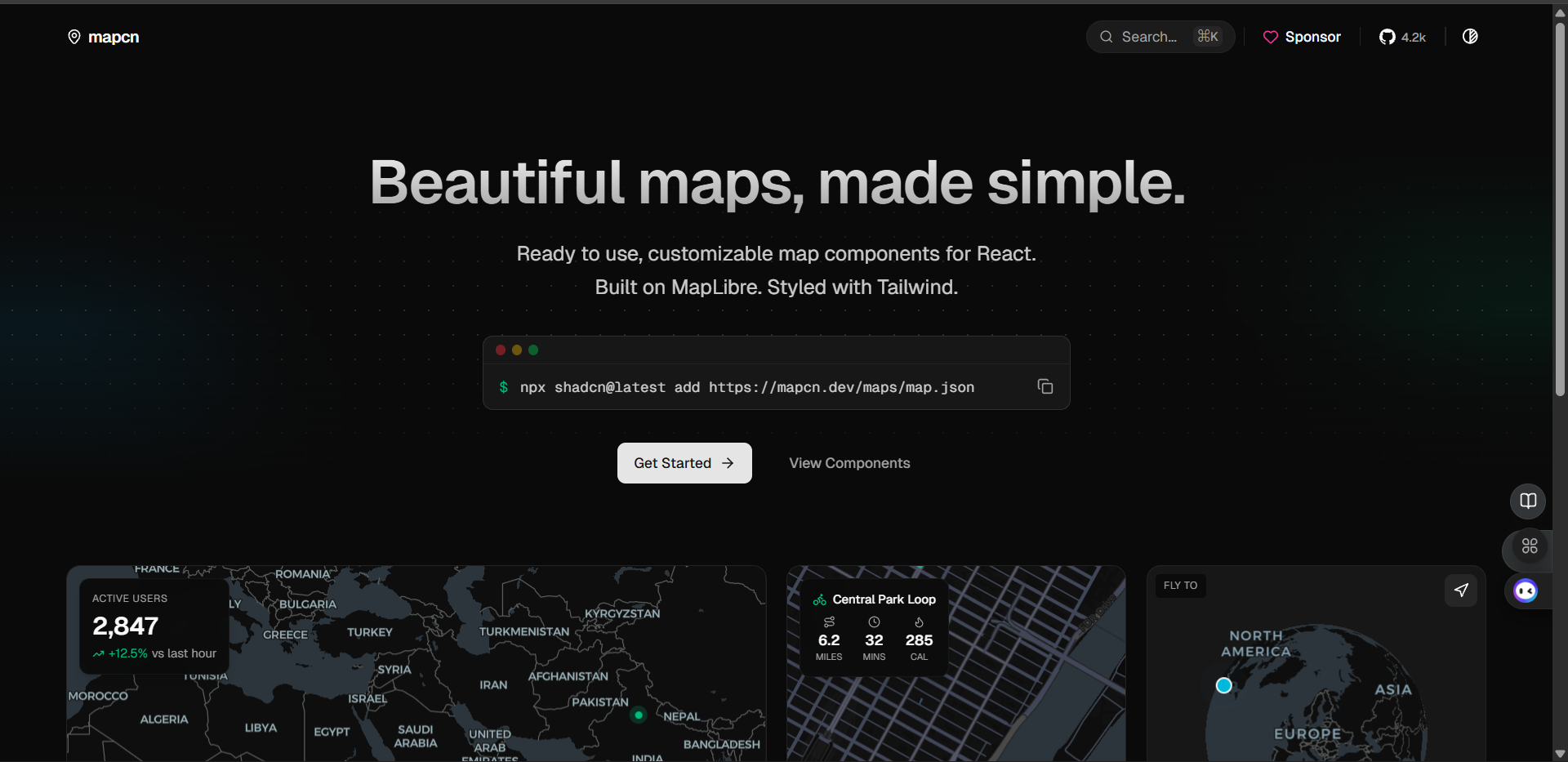Click the down arrow on the scrollbar

(x=1561, y=754)
